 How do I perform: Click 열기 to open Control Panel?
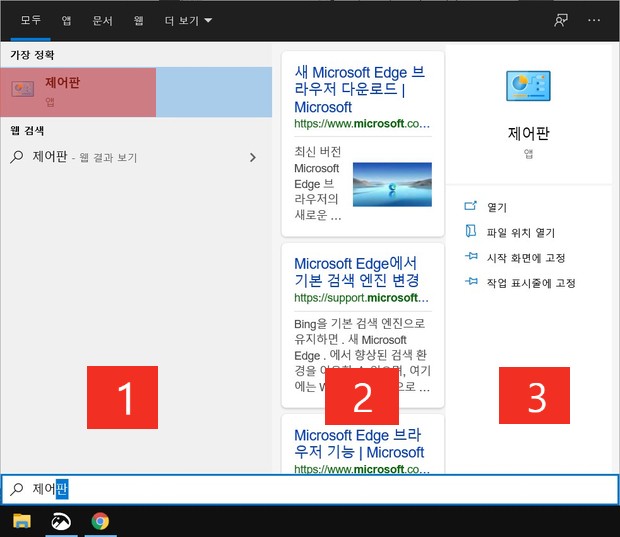[x=497, y=207]
